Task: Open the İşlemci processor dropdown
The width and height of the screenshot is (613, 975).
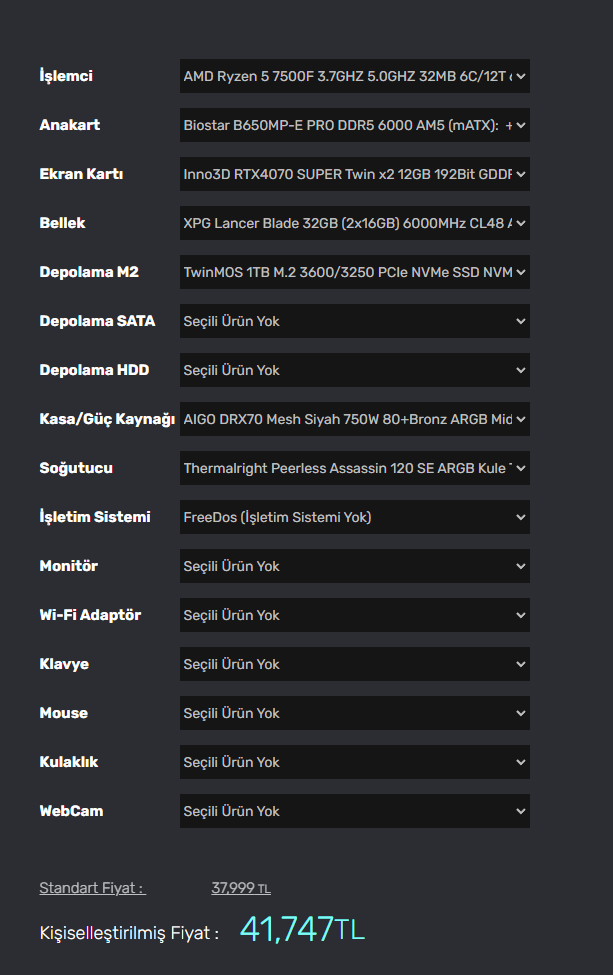Action: tap(354, 76)
